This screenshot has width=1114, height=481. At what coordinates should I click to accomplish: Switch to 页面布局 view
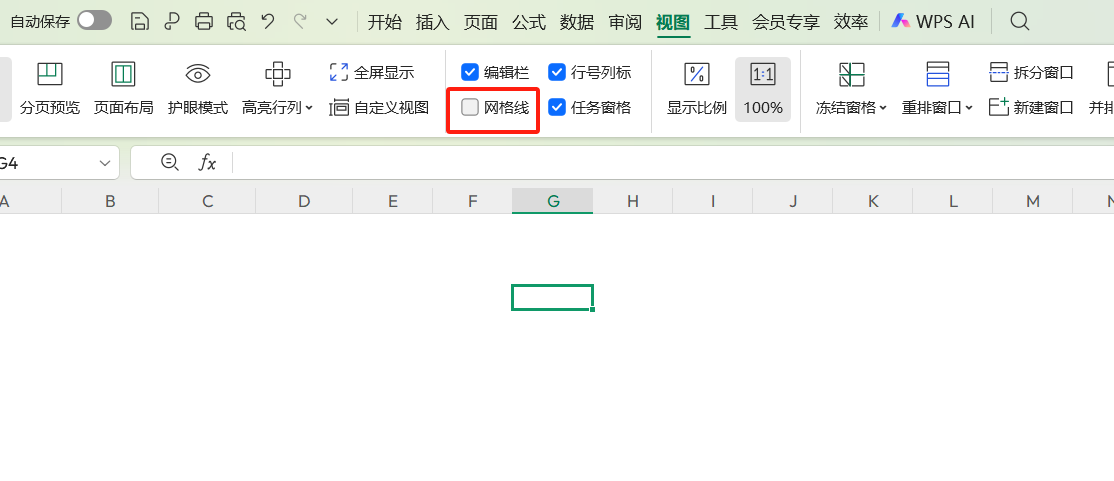124,88
